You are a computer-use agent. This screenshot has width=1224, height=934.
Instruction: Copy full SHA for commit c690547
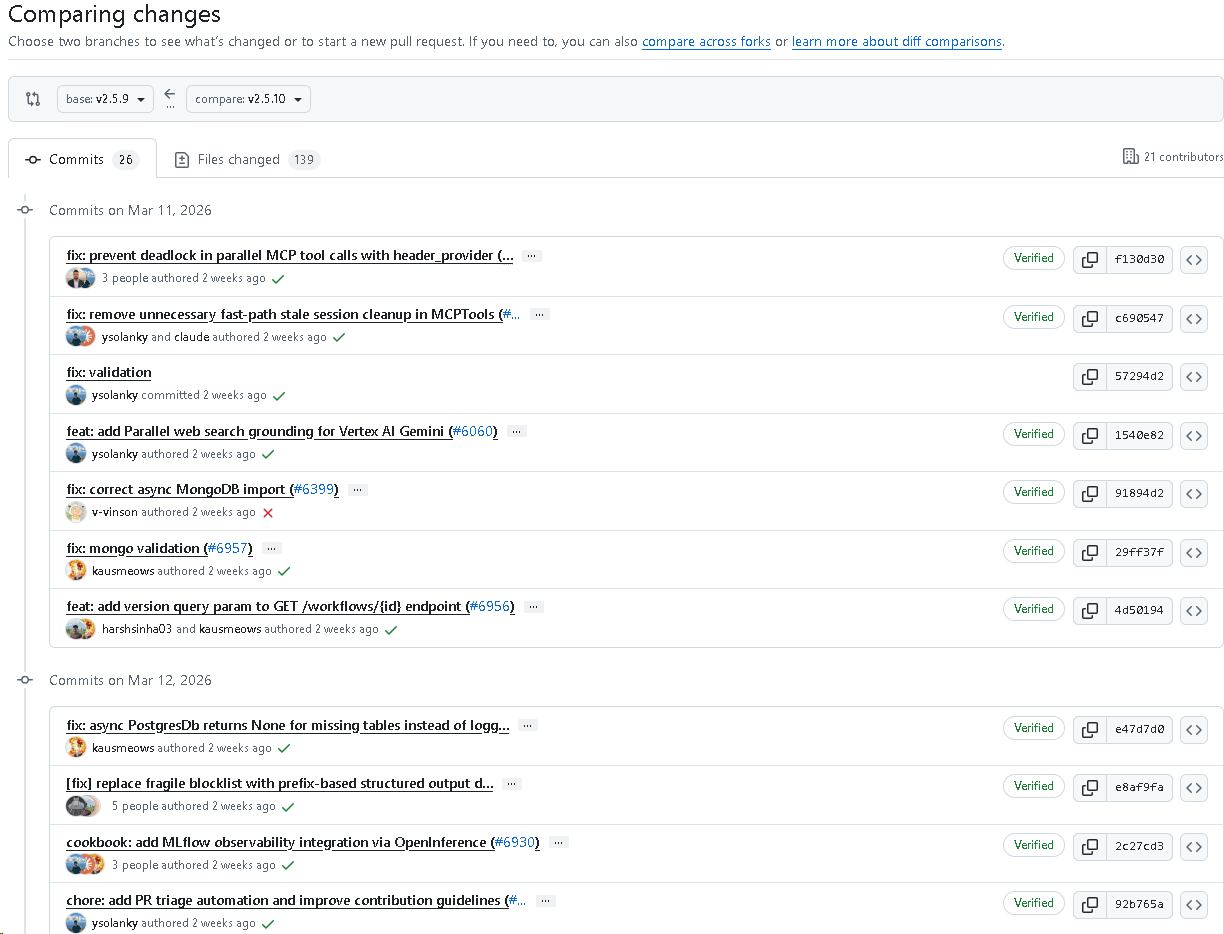pos(1090,319)
